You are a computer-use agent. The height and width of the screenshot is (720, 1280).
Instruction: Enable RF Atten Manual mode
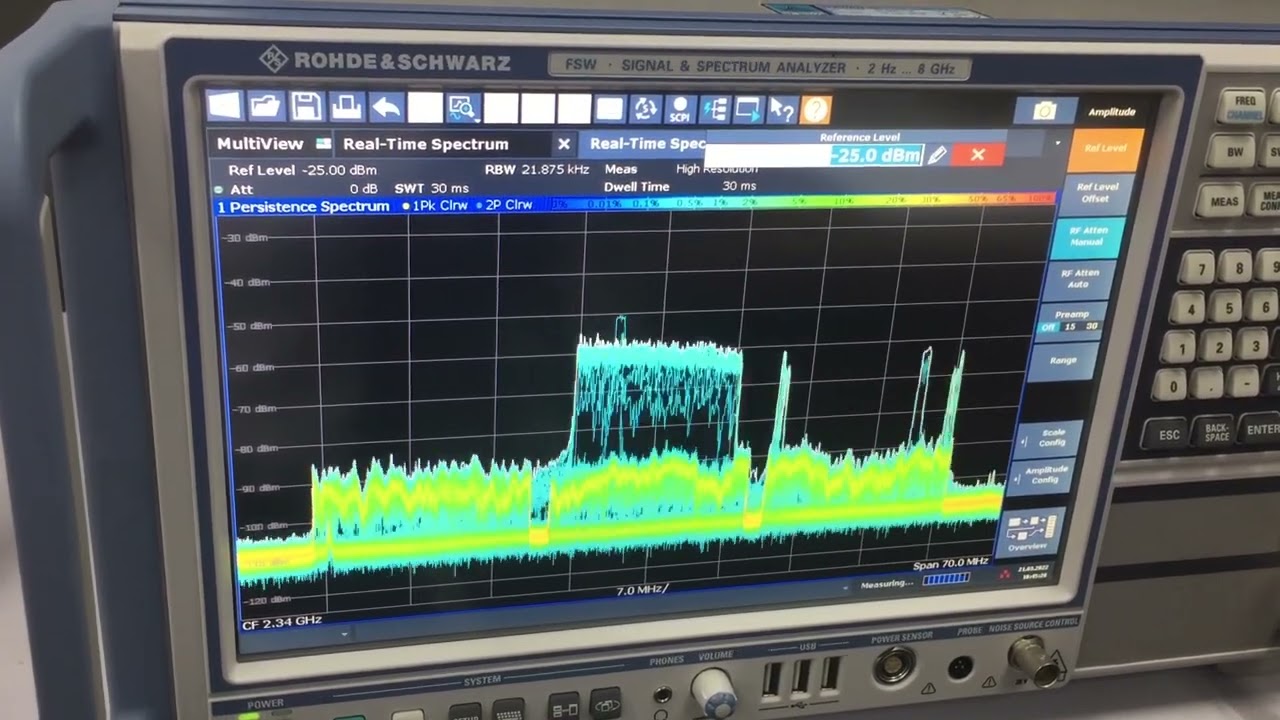pos(1088,237)
